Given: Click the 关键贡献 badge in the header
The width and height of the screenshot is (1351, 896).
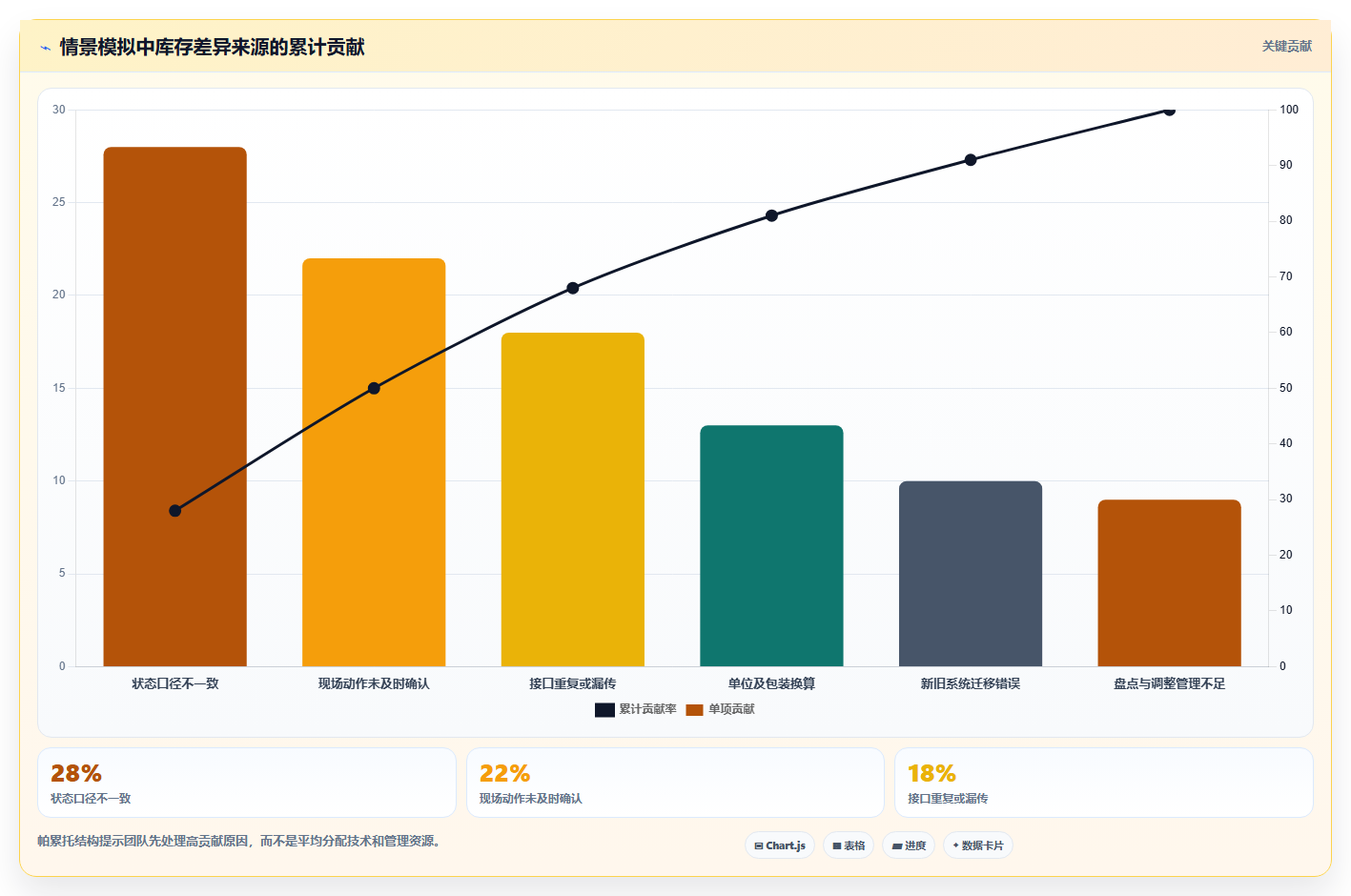Looking at the screenshot, I should [1286, 46].
